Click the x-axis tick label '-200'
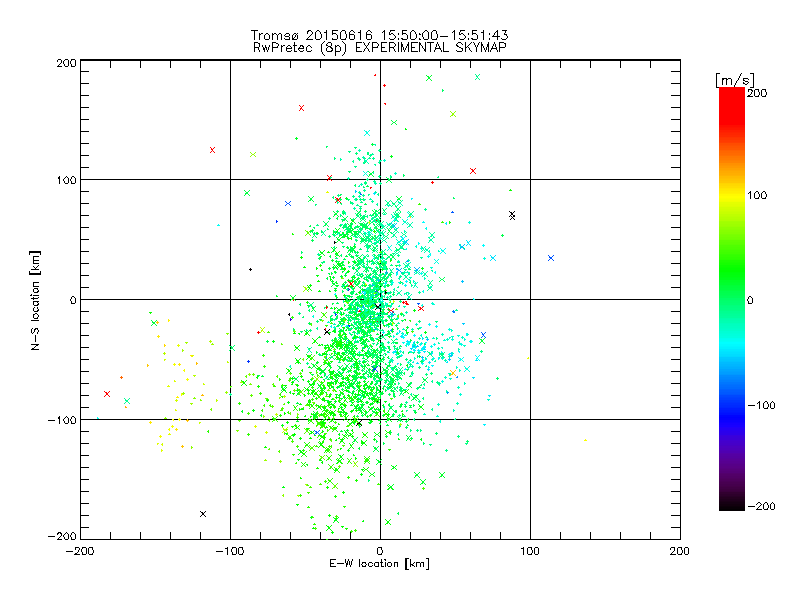Viewport: 800px width, 600px height. (80, 551)
